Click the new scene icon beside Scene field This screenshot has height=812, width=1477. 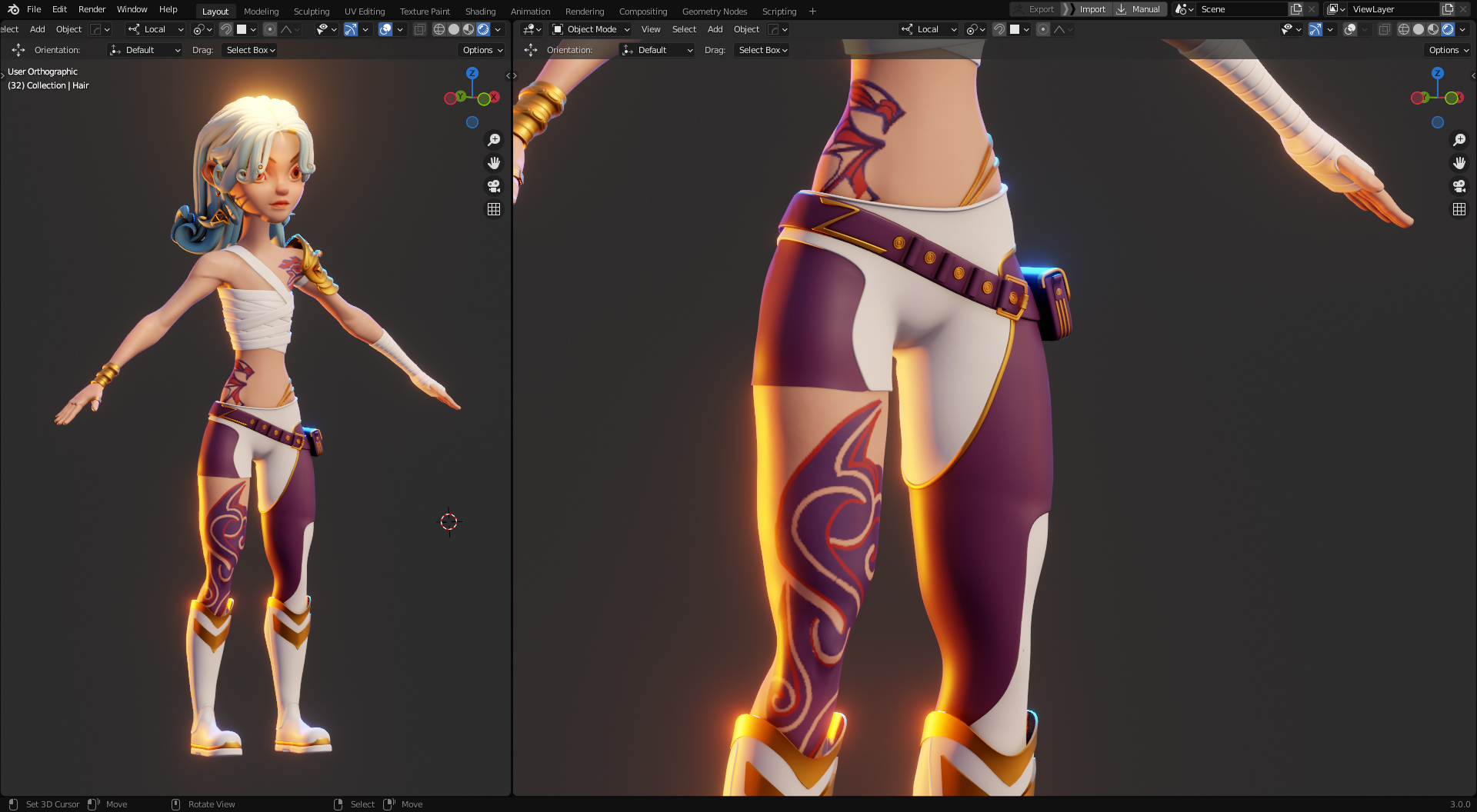(x=1296, y=9)
